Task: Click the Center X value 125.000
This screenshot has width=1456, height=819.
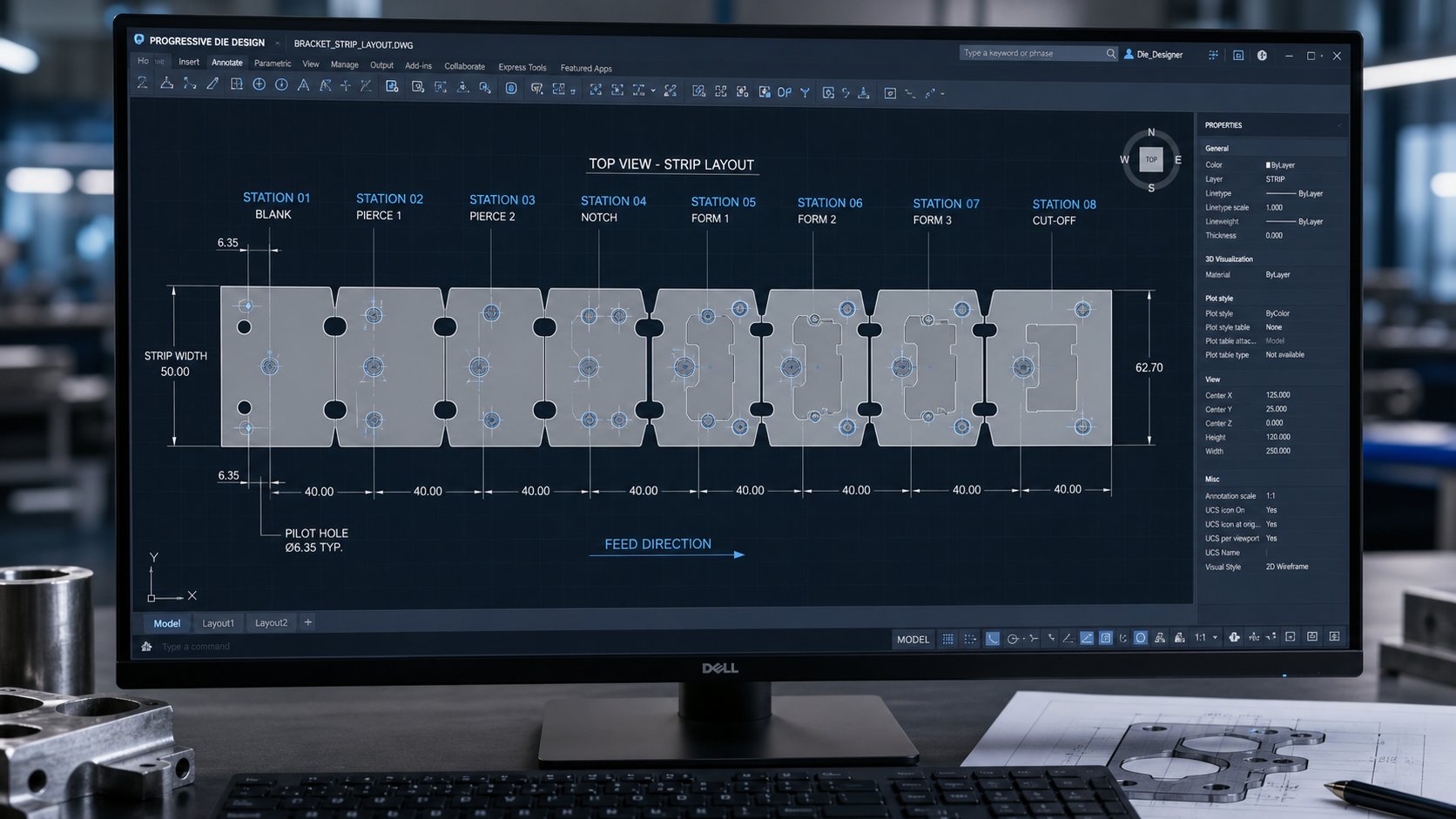Action: tap(1277, 395)
